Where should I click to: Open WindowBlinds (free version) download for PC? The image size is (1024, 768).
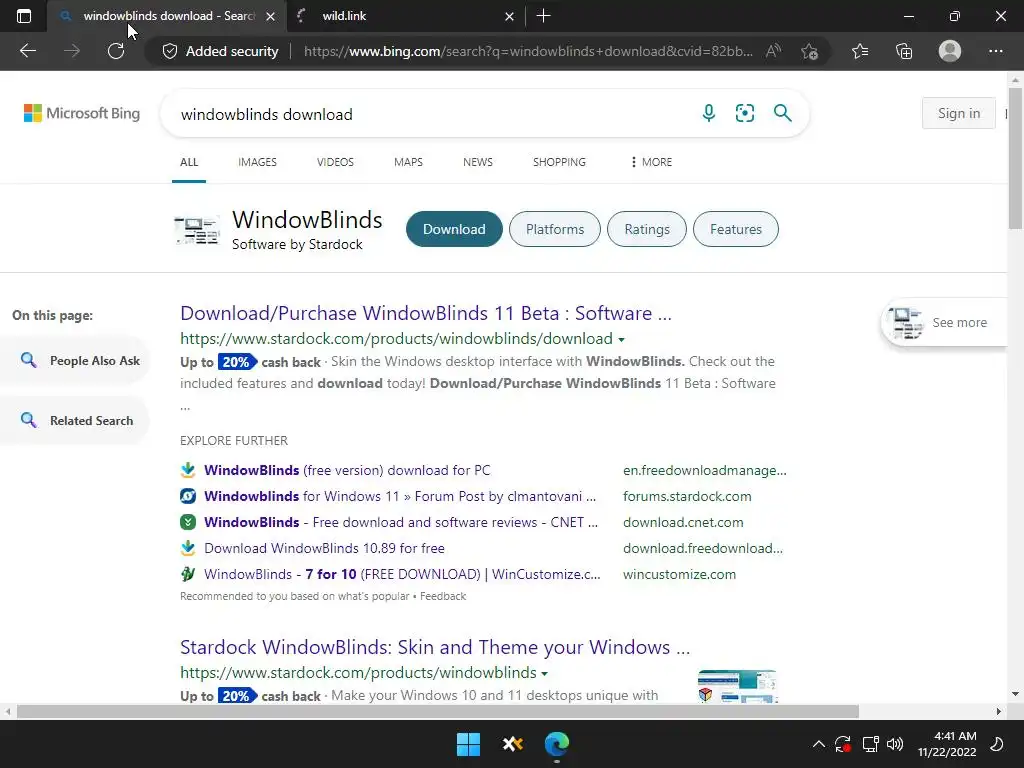pos(347,470)
